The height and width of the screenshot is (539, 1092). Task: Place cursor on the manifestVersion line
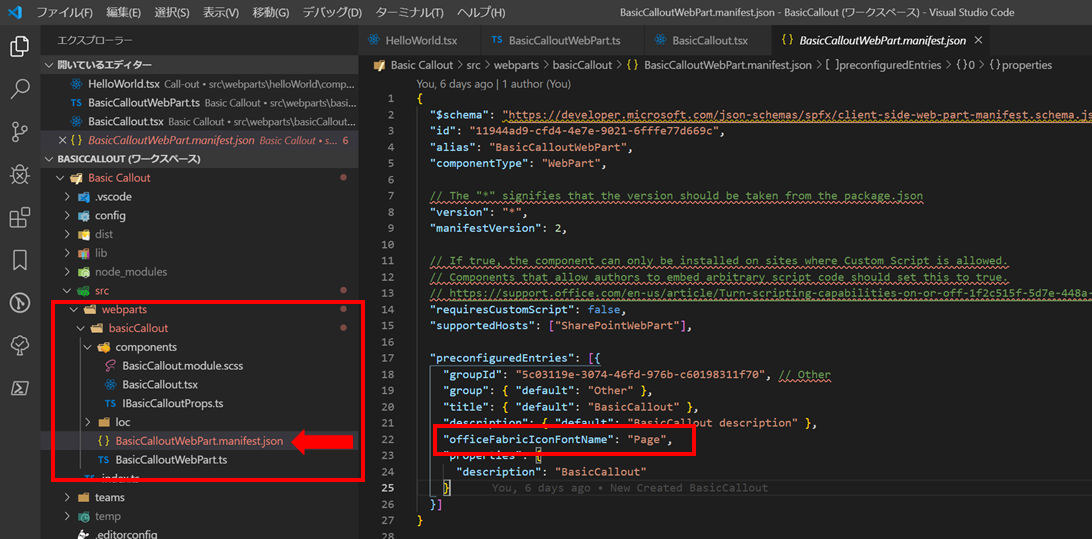click(x=498, y=228)
